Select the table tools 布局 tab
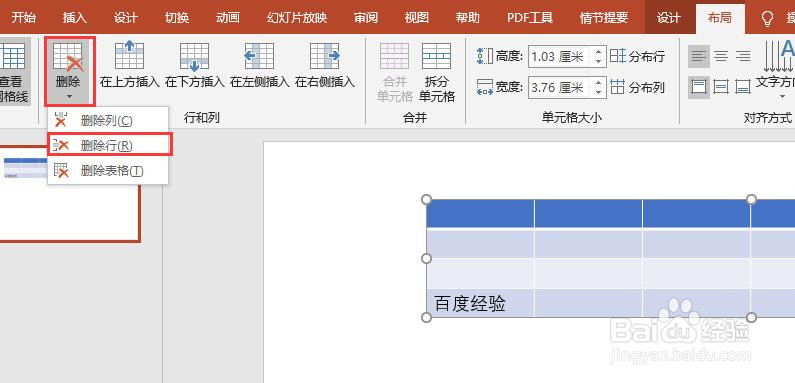Viewport: 795px width, 383px height. tap(719, 17)
